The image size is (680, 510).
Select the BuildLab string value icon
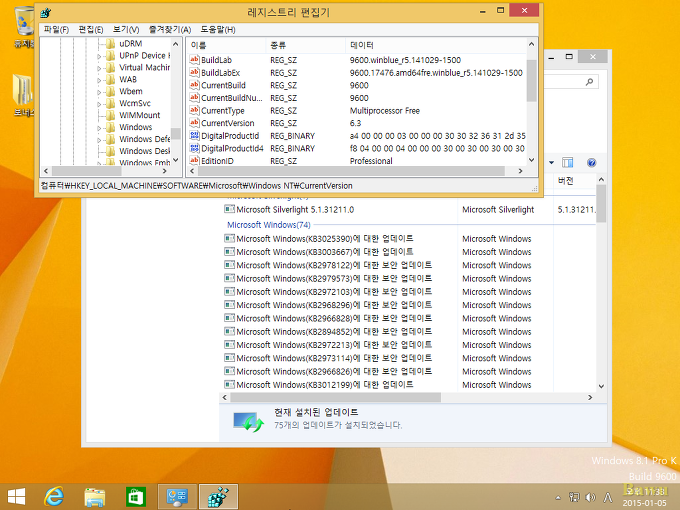(194, 60)
